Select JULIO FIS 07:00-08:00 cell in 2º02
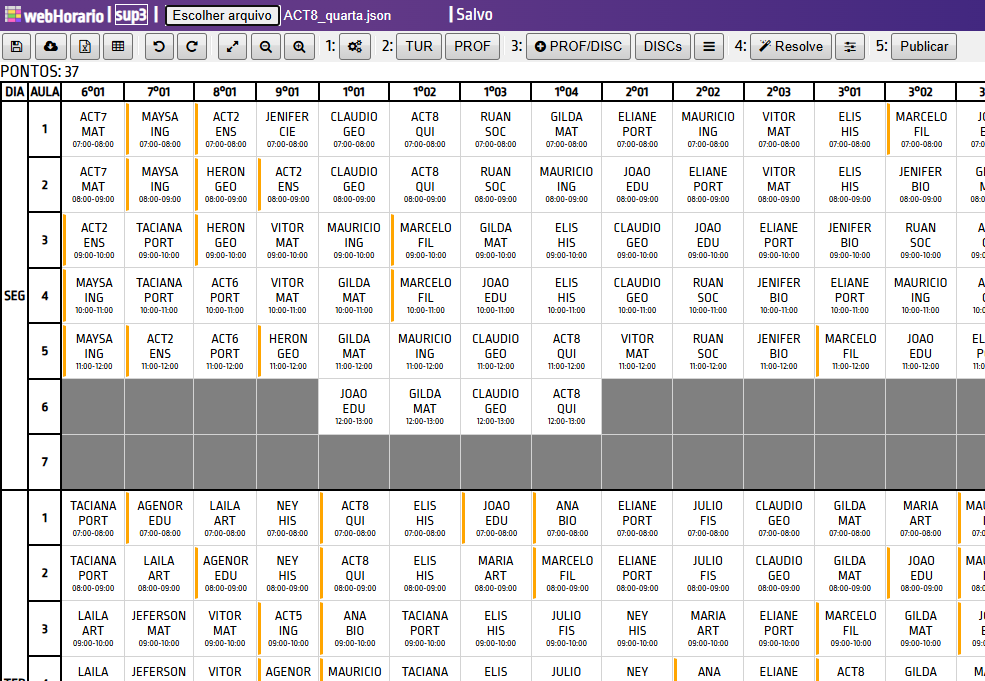Viewport: 985px width, 681px height. 708,518
